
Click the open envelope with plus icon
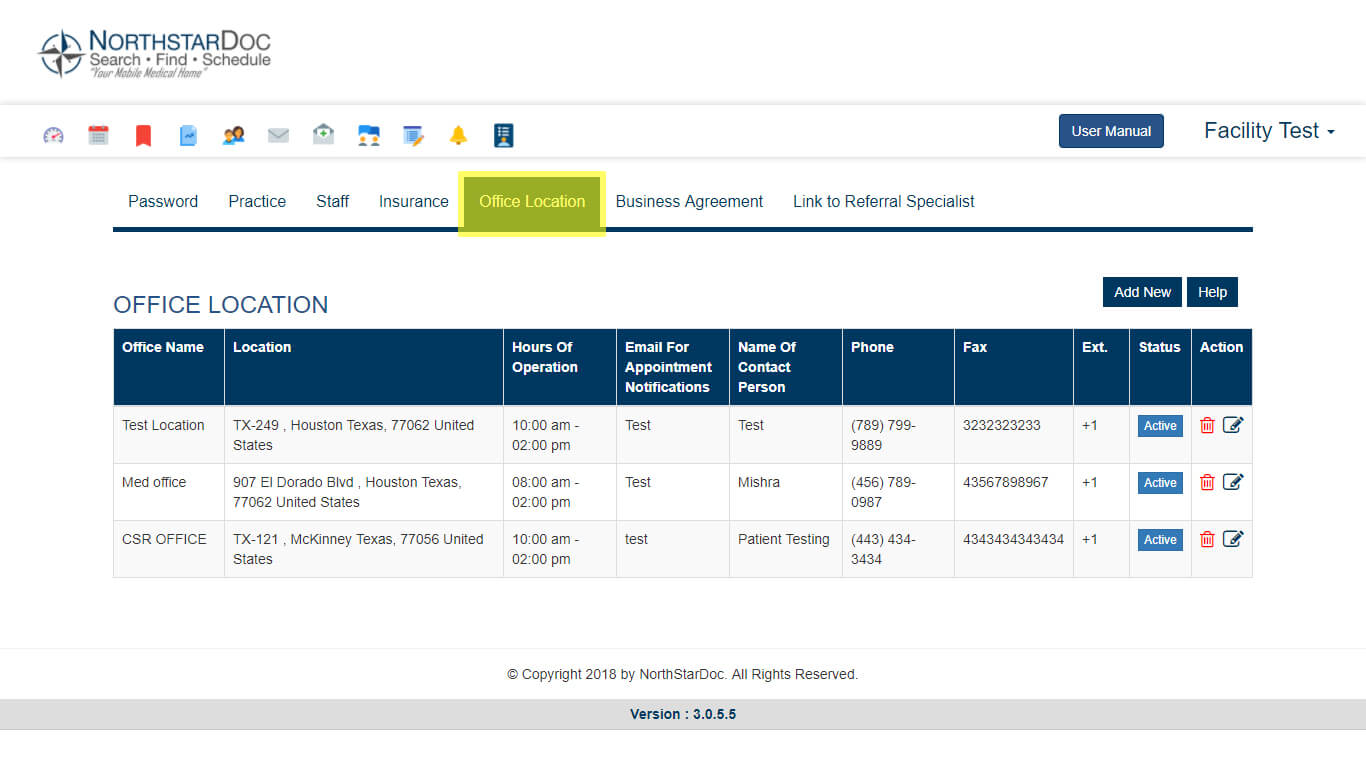[x=323, y=134]
